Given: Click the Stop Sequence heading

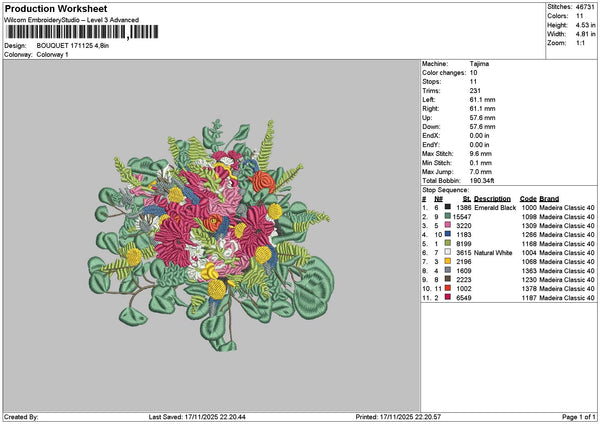Looking at the screenshot, I should (445, 190).
